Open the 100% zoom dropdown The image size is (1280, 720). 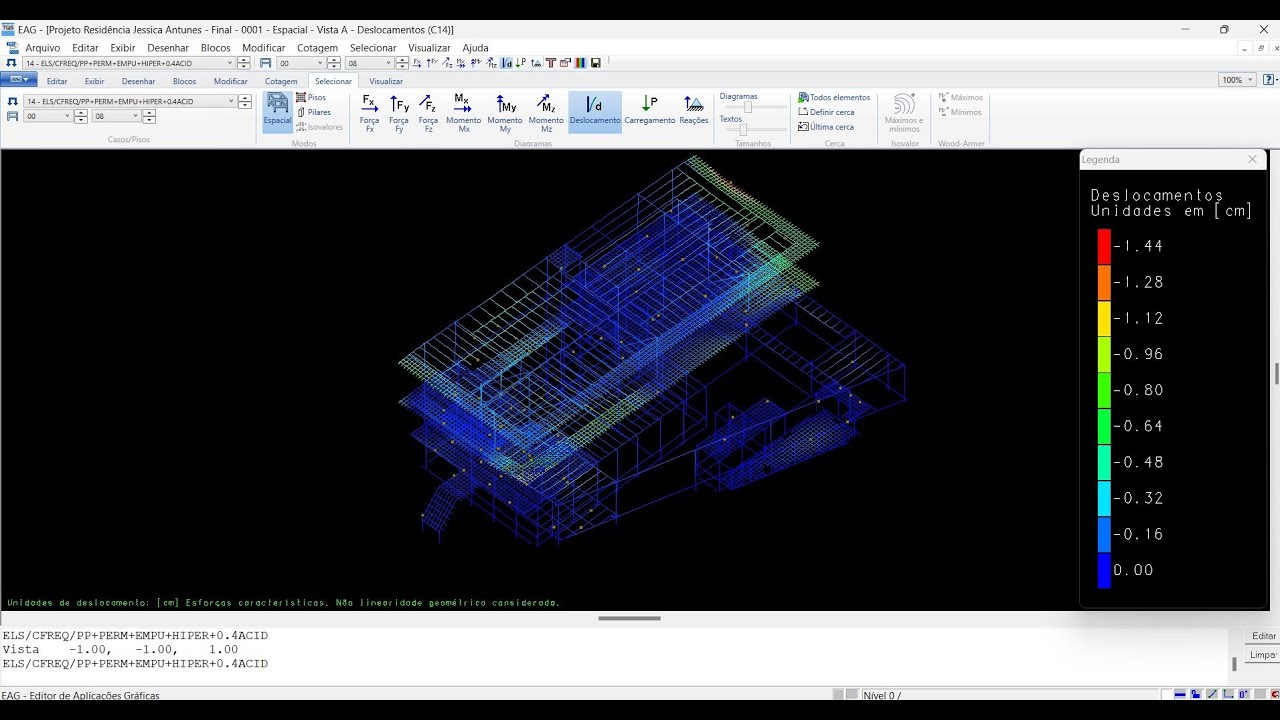pos(1250,80)
